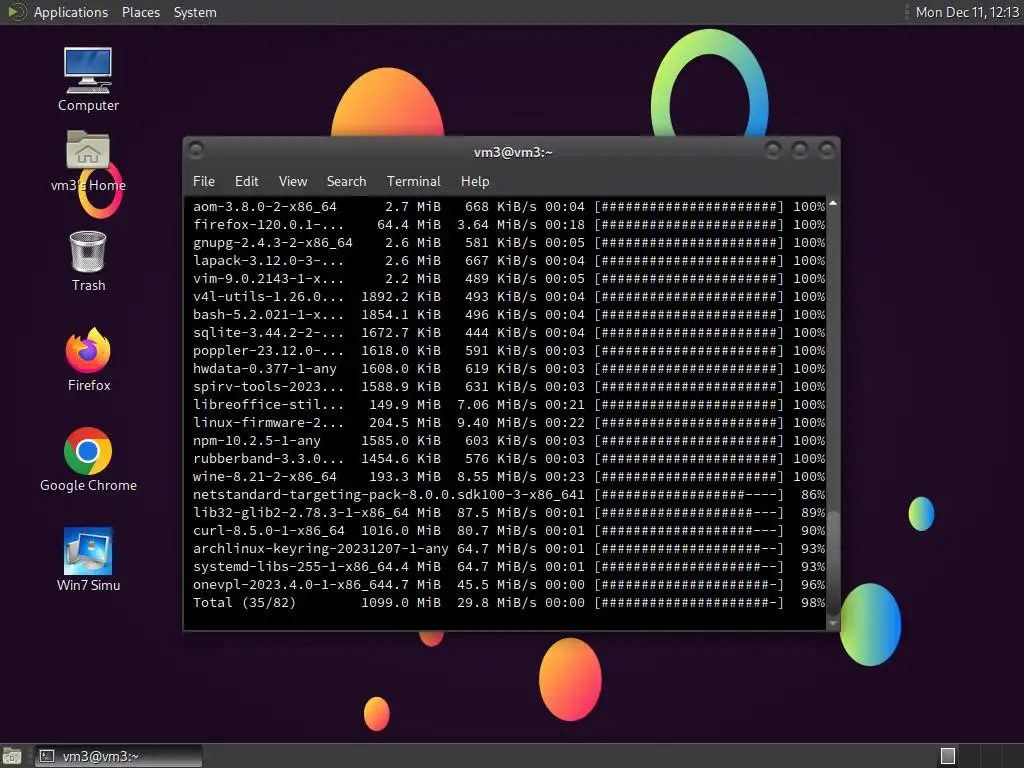This screenshot has width=1024, height=768.
Task: Click the show desktop icon in bottom panel
Action: pyautogui.click(x=12, y=756)
